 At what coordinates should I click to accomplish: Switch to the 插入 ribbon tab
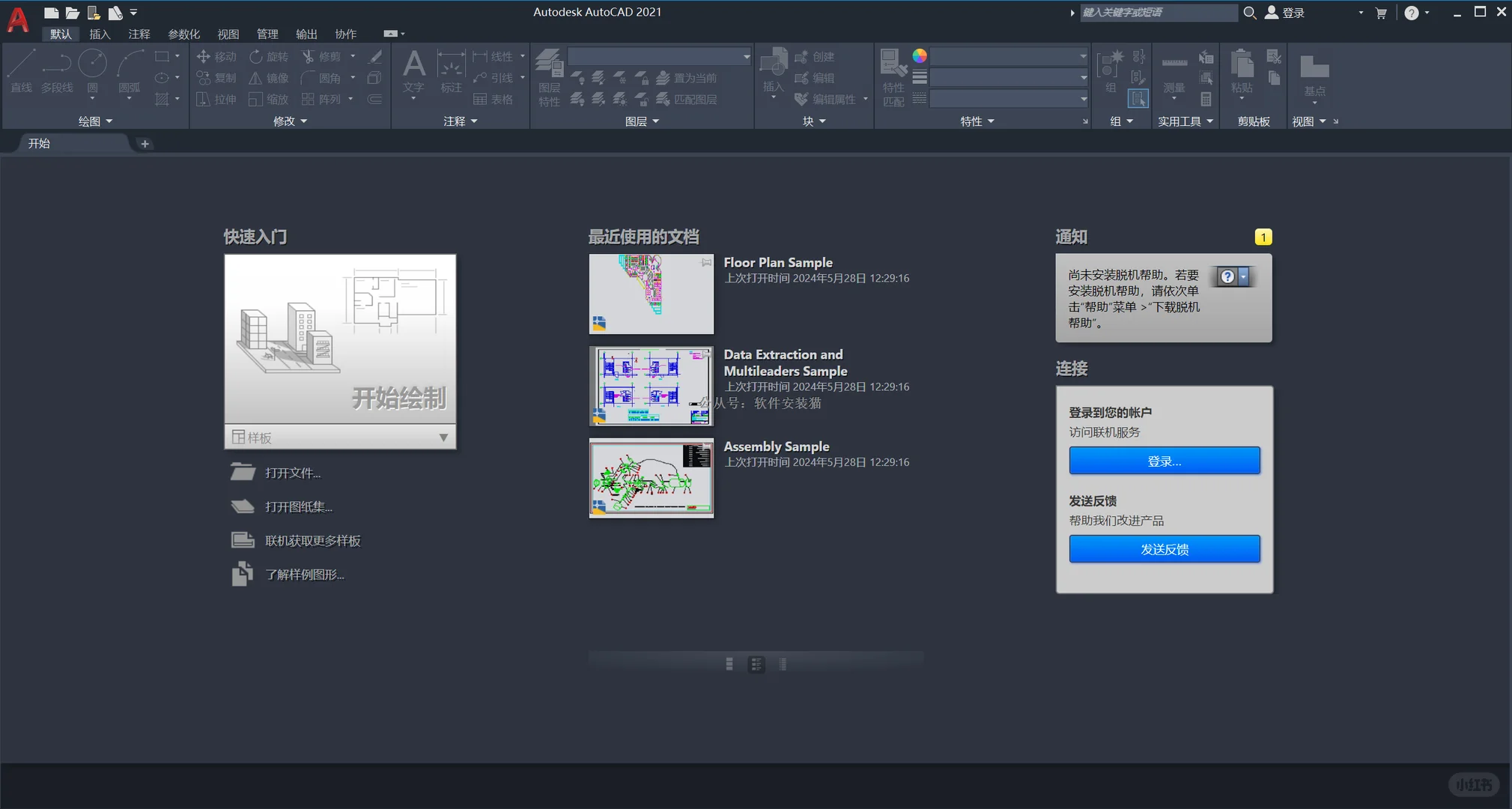[x=100, y=34]
